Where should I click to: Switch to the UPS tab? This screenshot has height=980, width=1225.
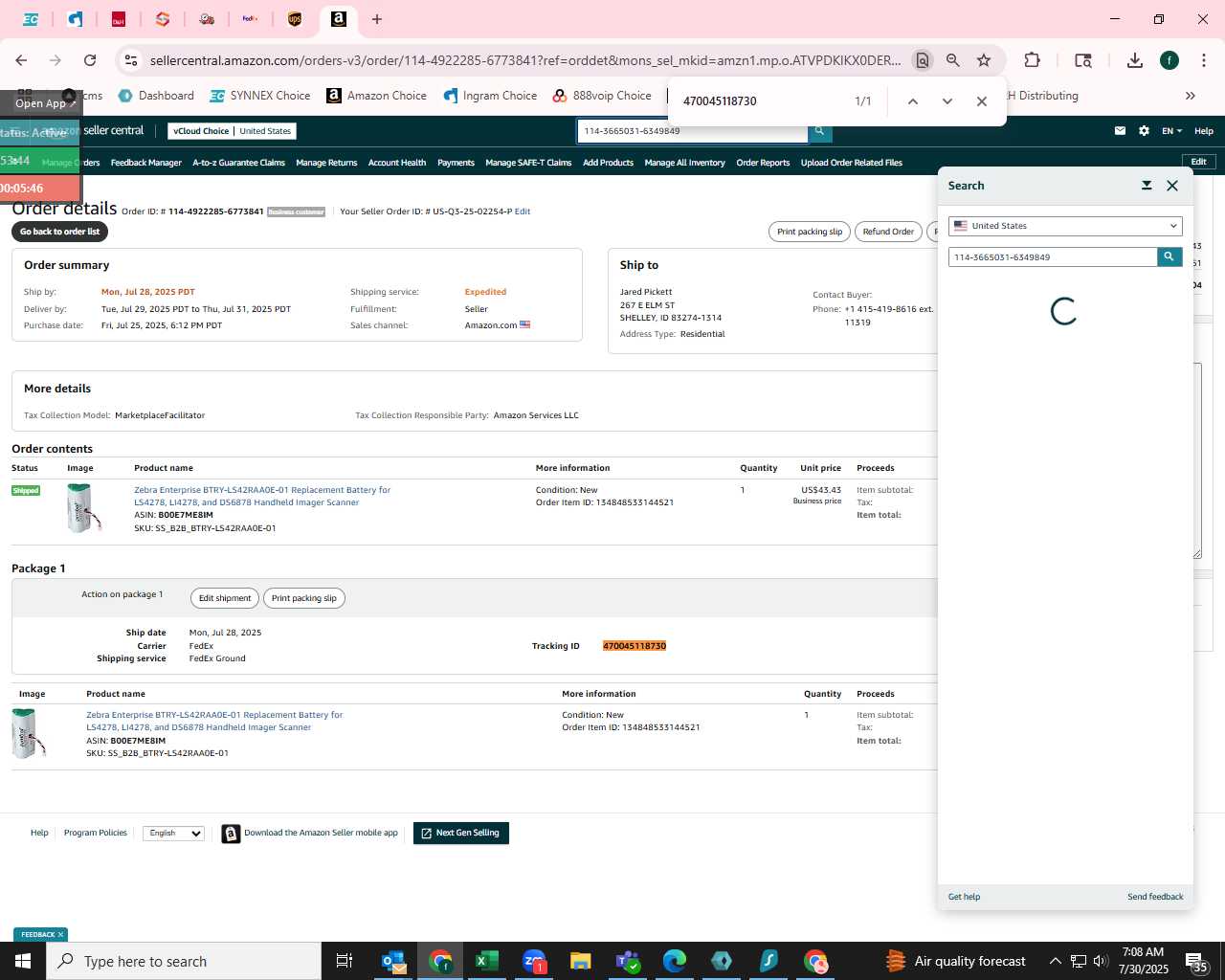295,19
